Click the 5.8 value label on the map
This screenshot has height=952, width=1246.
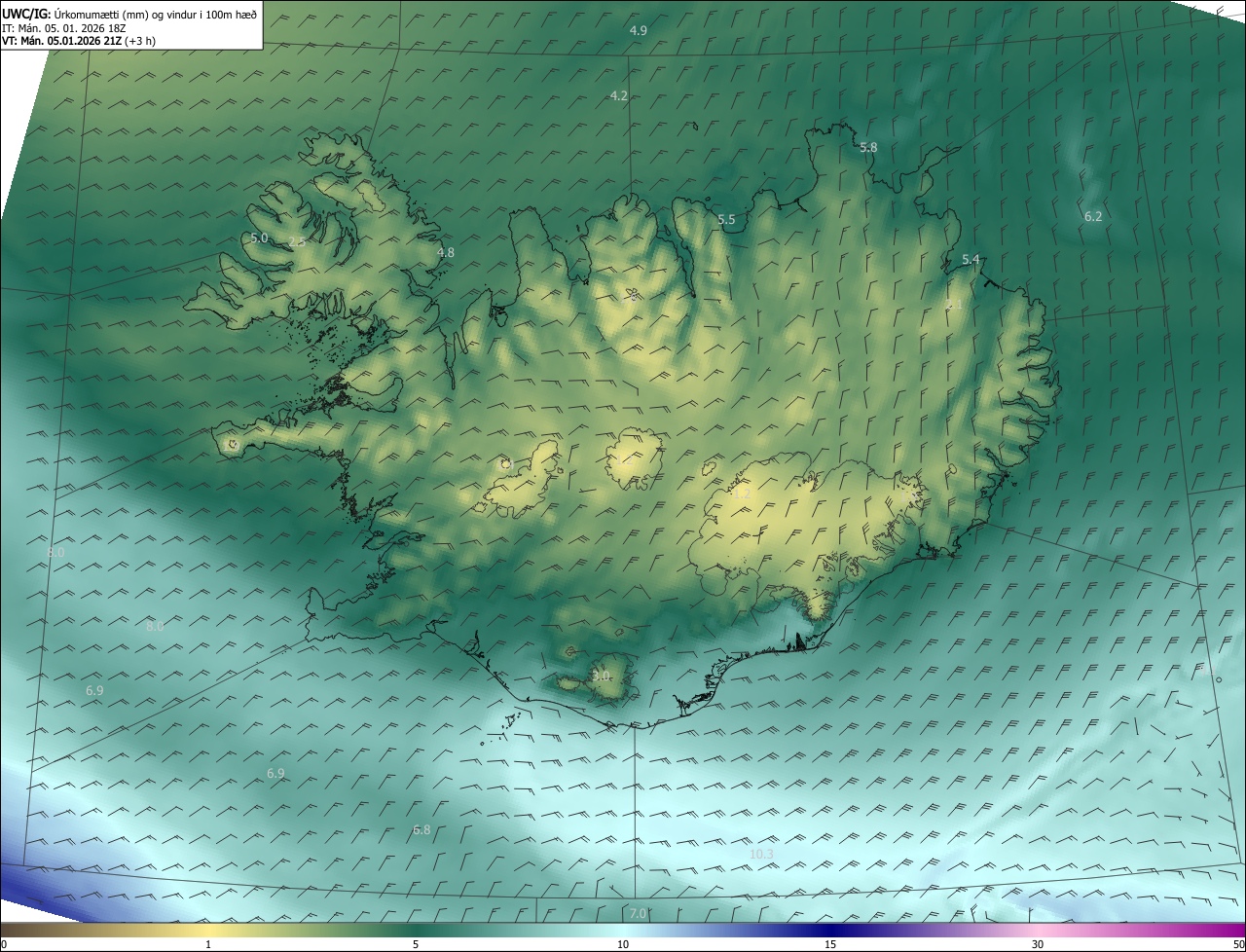pos(868,148)
